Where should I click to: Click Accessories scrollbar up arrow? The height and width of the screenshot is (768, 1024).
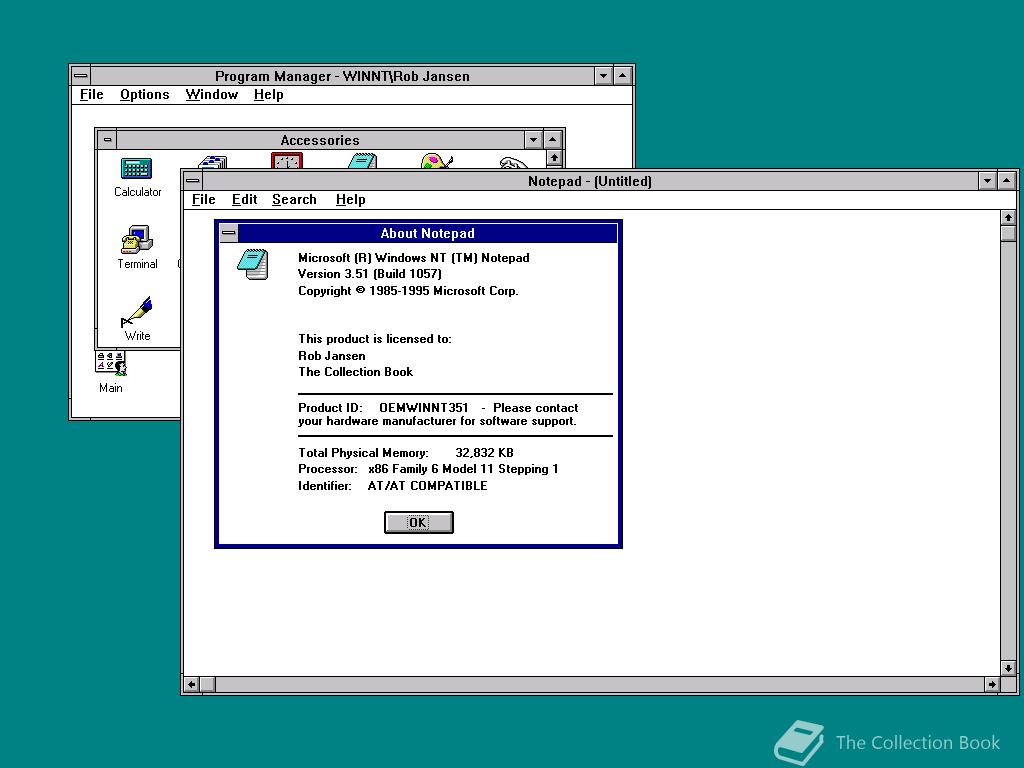tap(554, 158)
